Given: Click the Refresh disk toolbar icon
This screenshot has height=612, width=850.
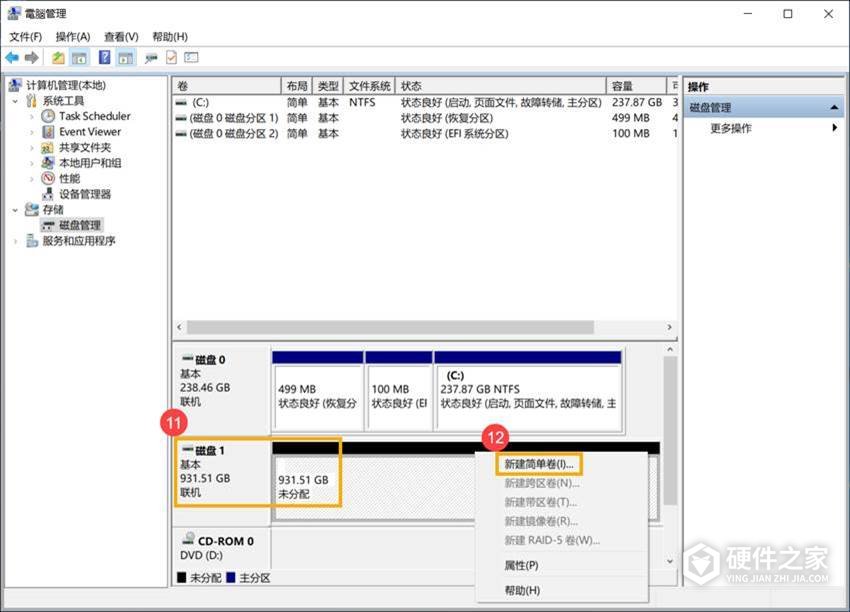Looking at the screenshot, I should [x=151, y=57].
